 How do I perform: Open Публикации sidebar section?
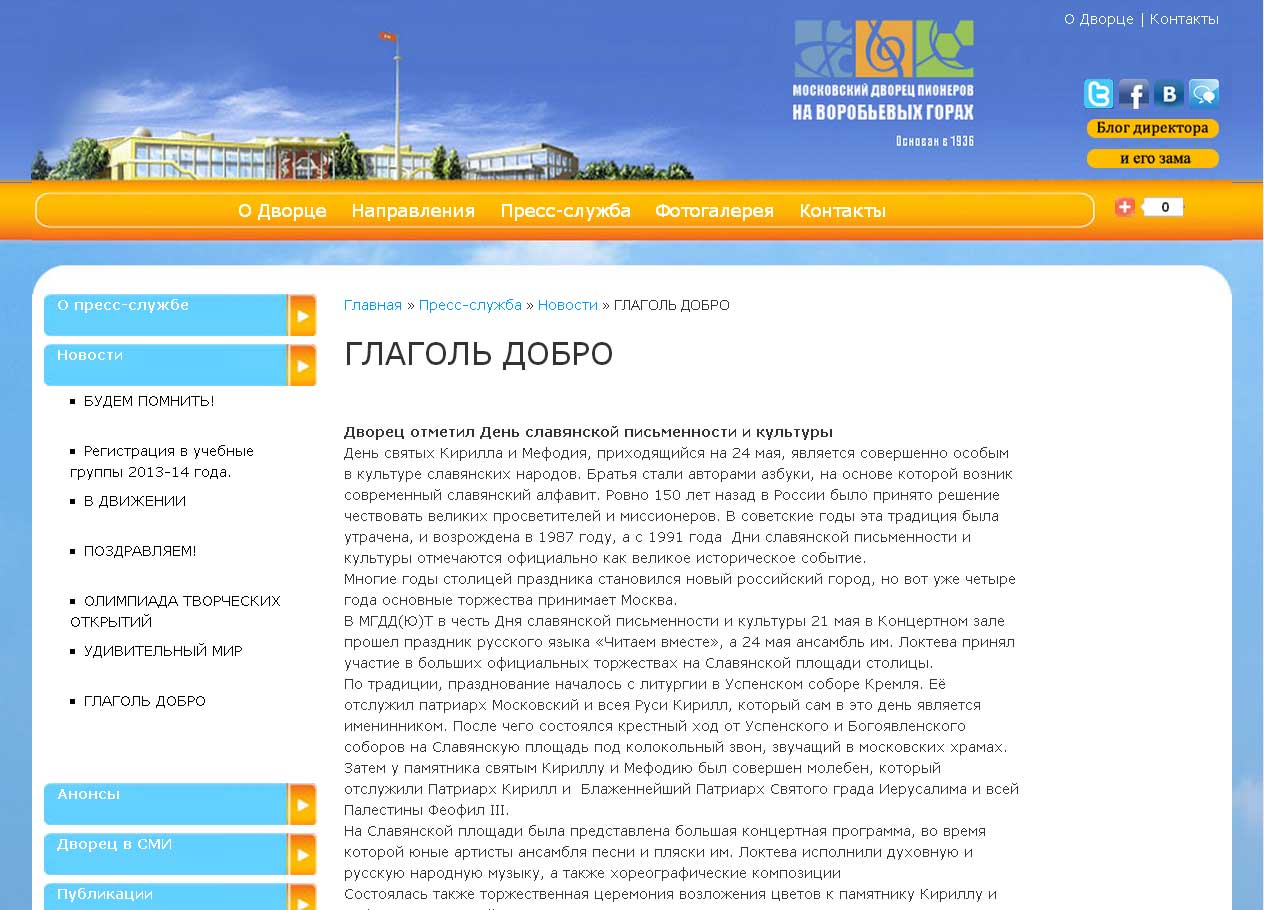(x=166, y=897)
